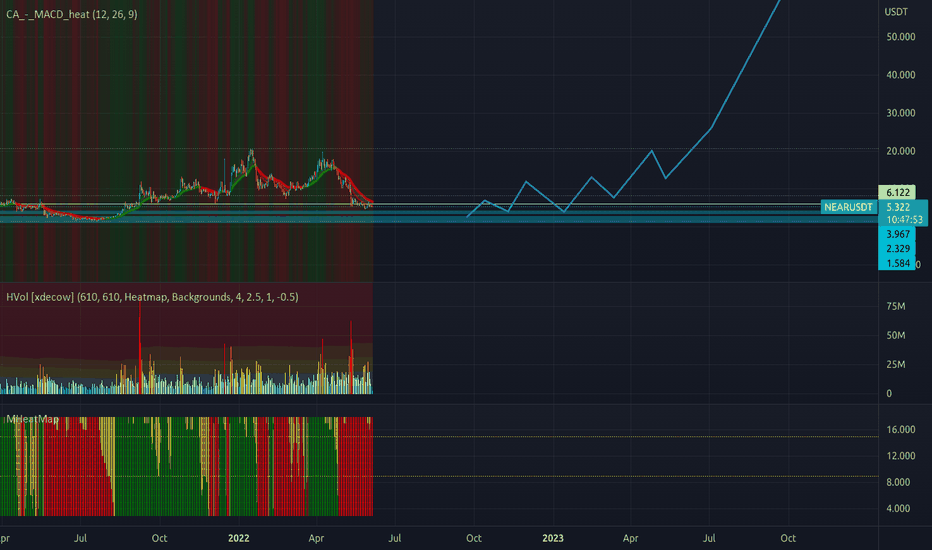This screenshot has height=550, width=932.
Task: Click the 75M volume axis value
Action: click(x=896, y=306)
